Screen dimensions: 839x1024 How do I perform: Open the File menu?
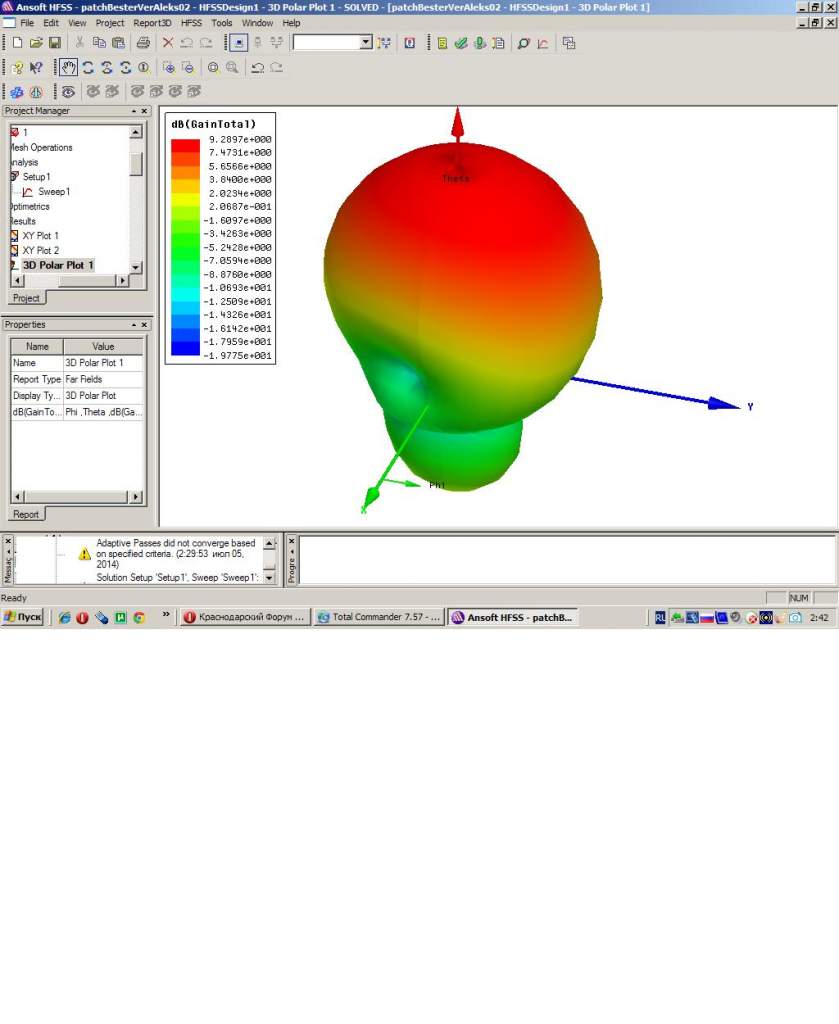point(27,23)
